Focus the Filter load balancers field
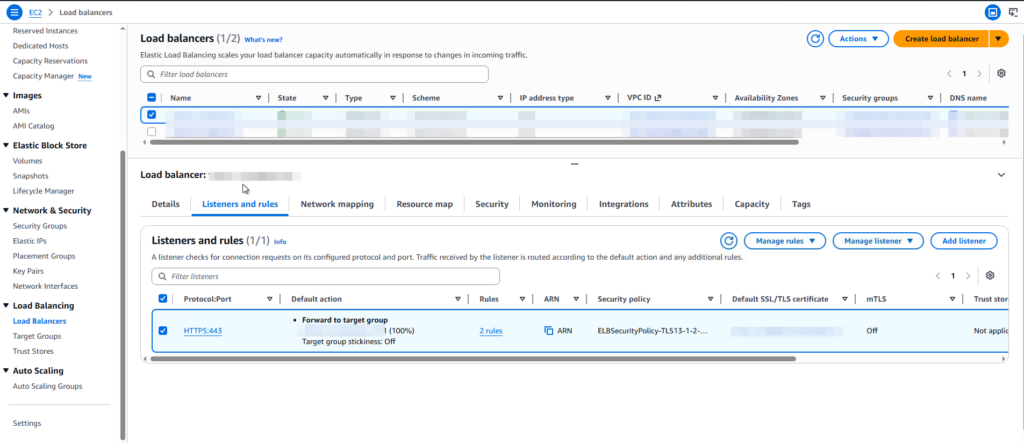This screenshot has width=1024, height=443. 314,74
